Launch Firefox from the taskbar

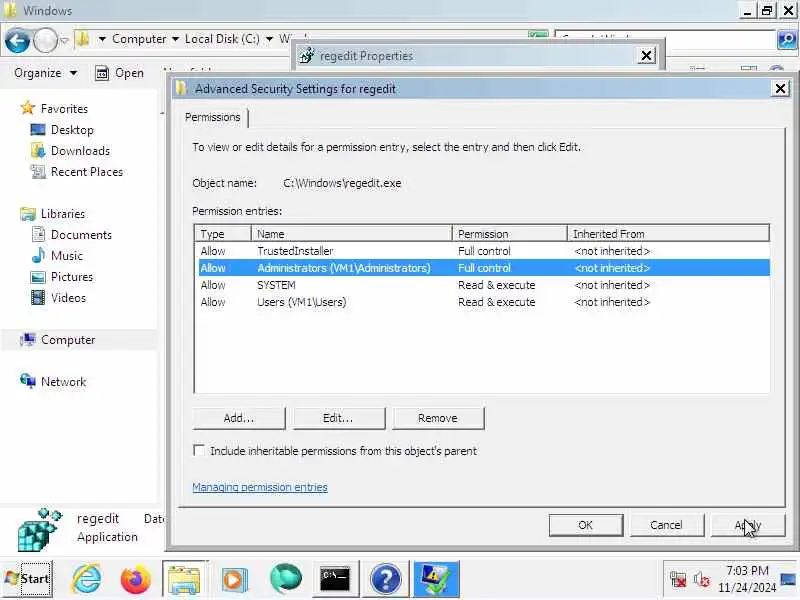point(136,579)
